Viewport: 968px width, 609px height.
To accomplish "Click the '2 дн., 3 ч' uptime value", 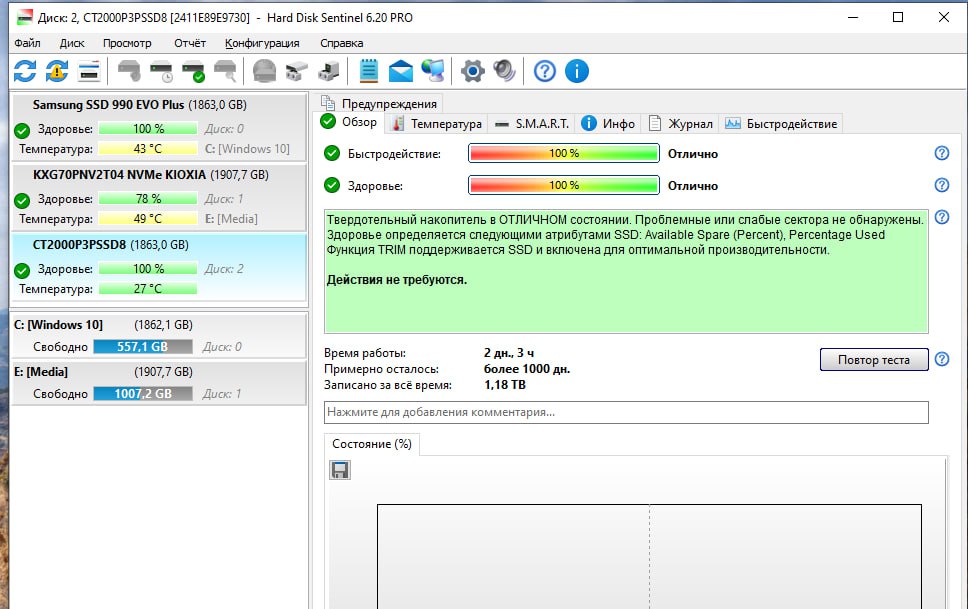I will pos(509,353).
